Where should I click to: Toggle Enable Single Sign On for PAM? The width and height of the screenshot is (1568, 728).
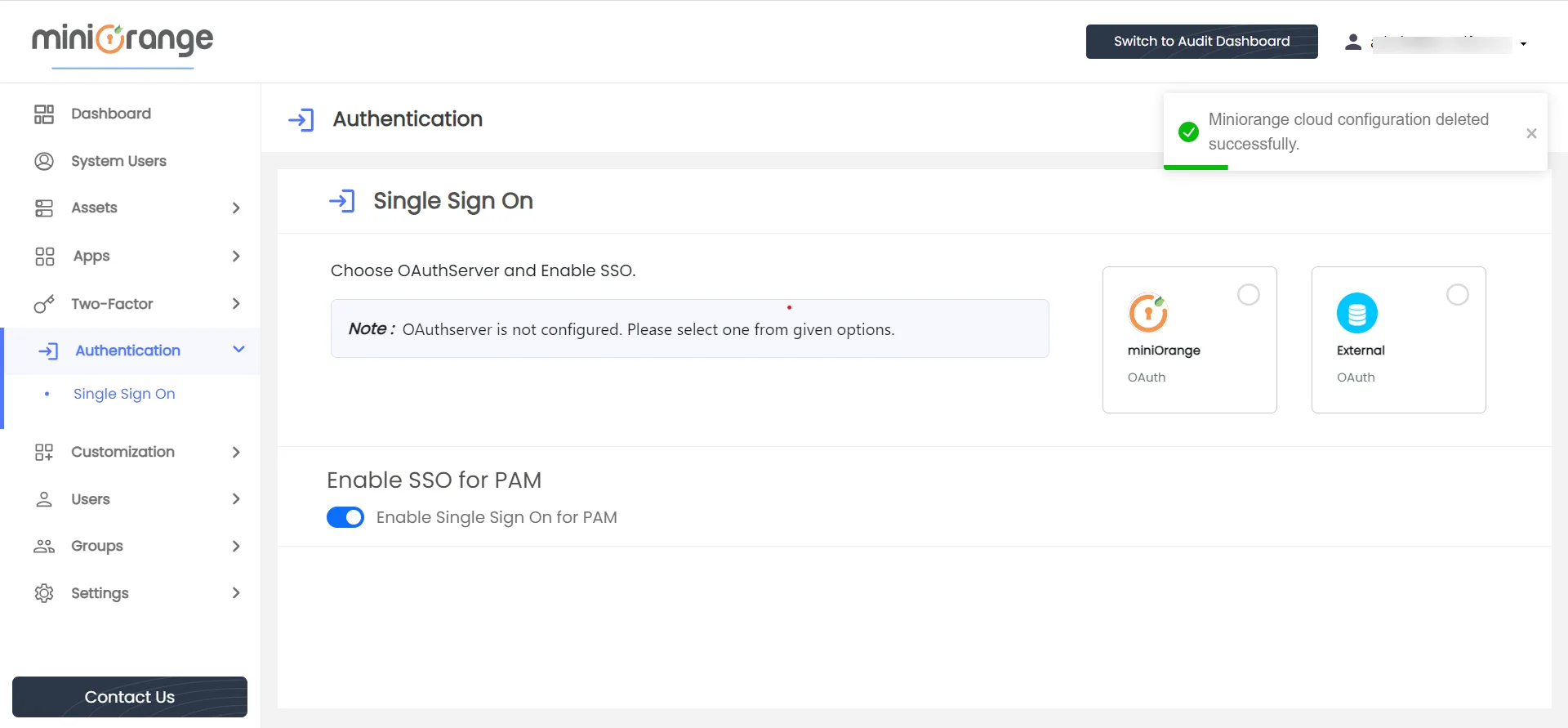pyautogui.click(x=345, y=517)
